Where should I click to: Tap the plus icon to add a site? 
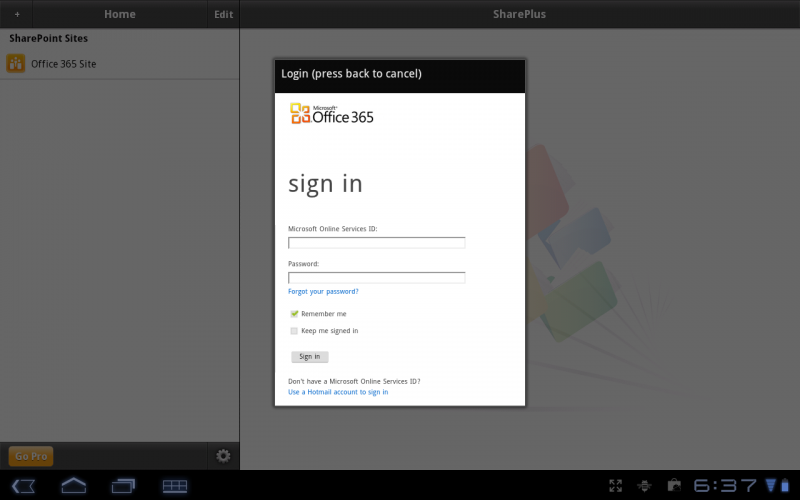point(17,14)
